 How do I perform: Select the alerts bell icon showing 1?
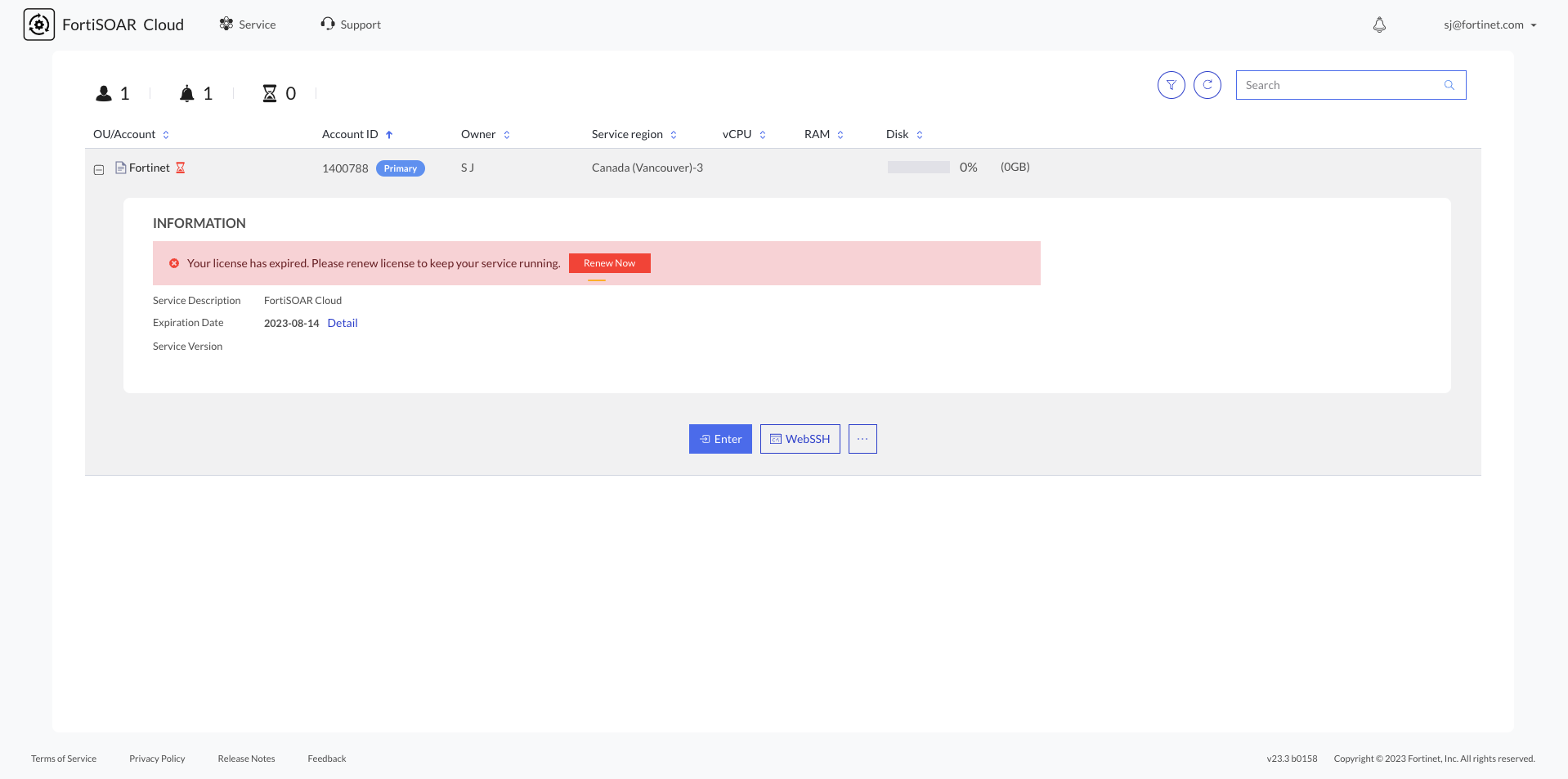coord(187,92)
